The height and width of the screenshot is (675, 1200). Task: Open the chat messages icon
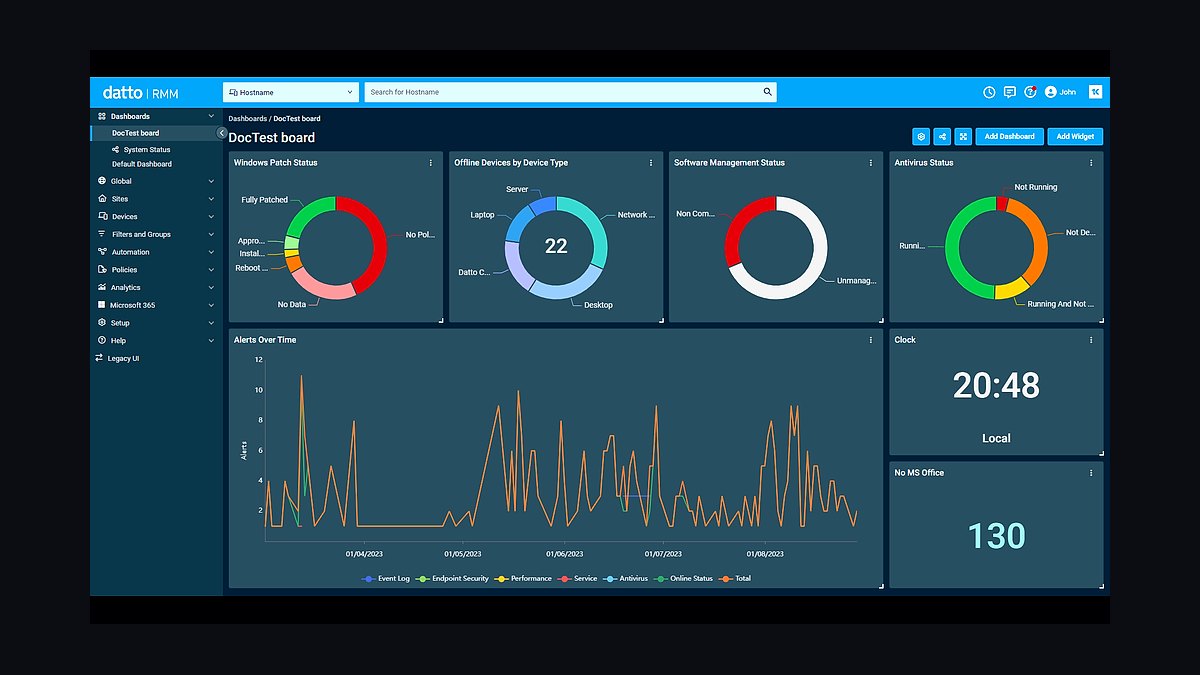(1010, 92)
